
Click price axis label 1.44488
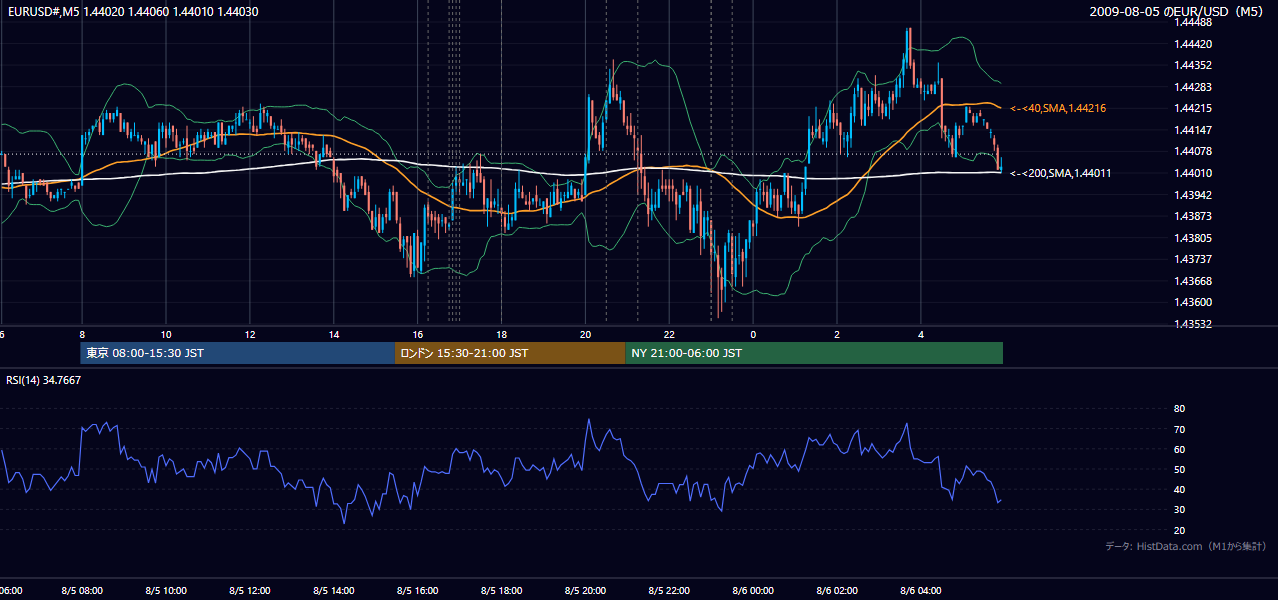tap(1193, 22)
